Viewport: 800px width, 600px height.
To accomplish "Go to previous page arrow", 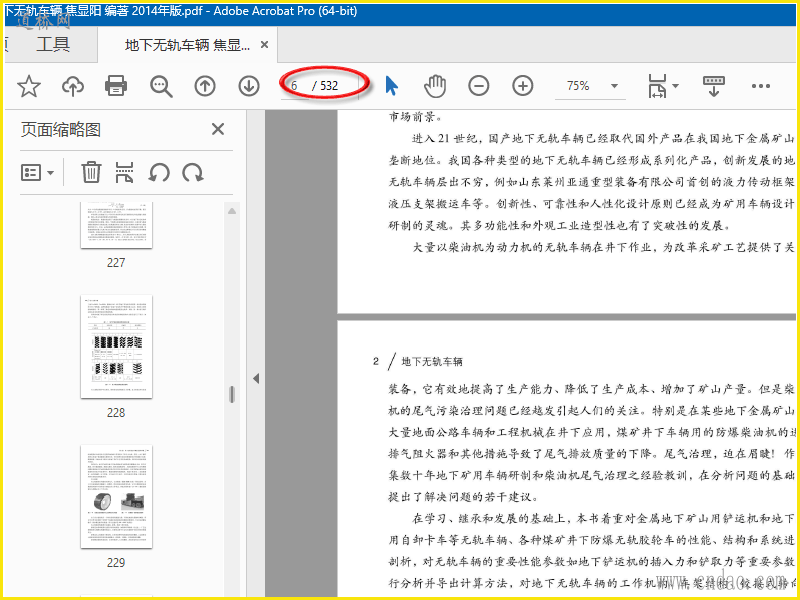I will coord(205,86).
